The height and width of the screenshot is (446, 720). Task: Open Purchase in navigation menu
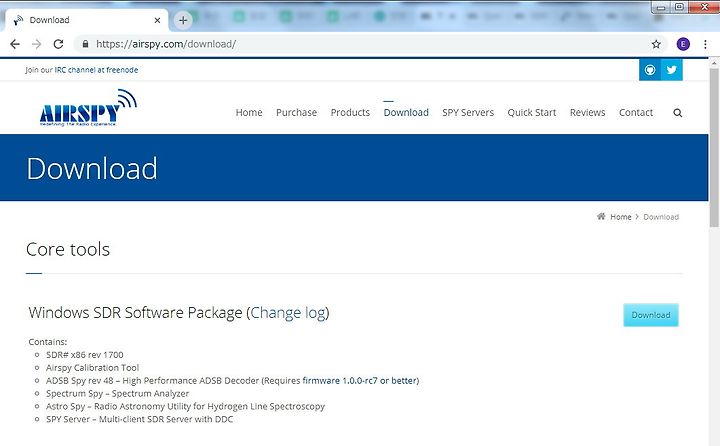[x=296, y=113]
